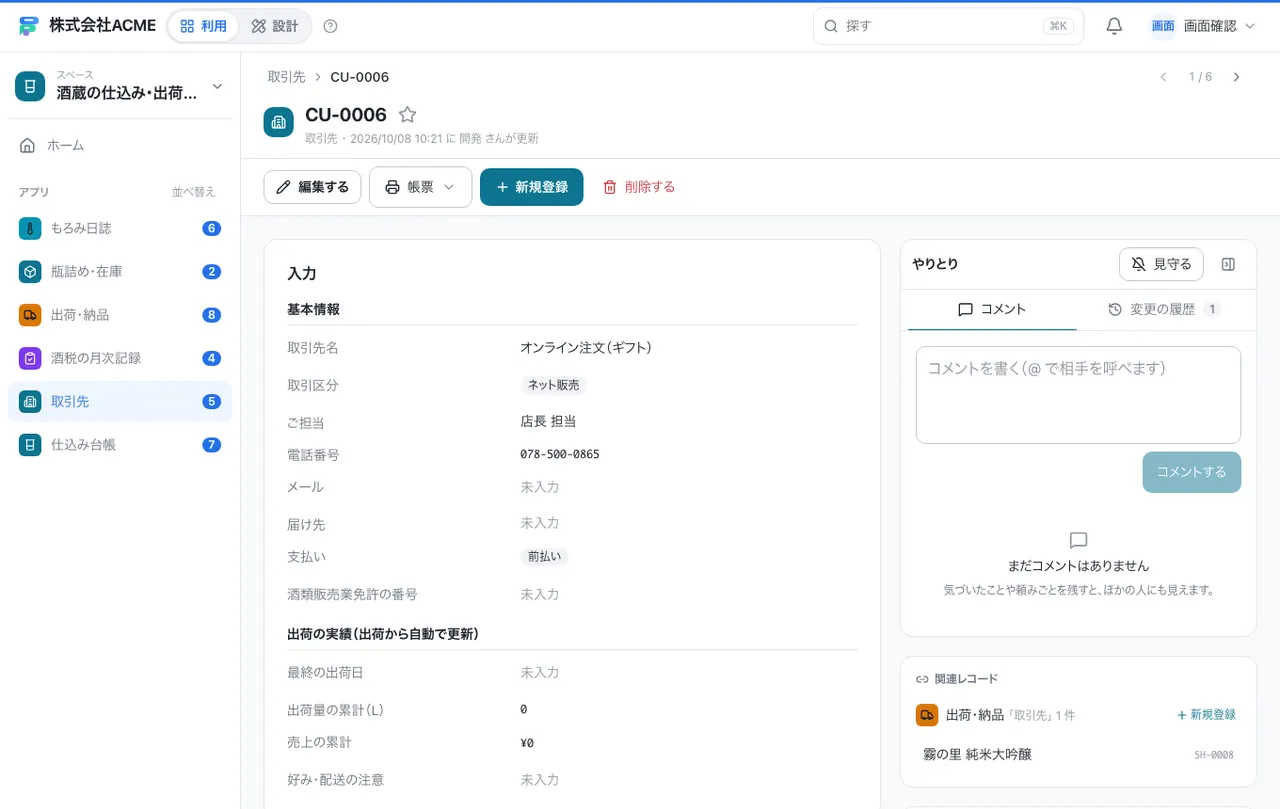Screen dimensions: 1280x809
Task: Click the コメントする submit button
Action: click(1192, 472)
